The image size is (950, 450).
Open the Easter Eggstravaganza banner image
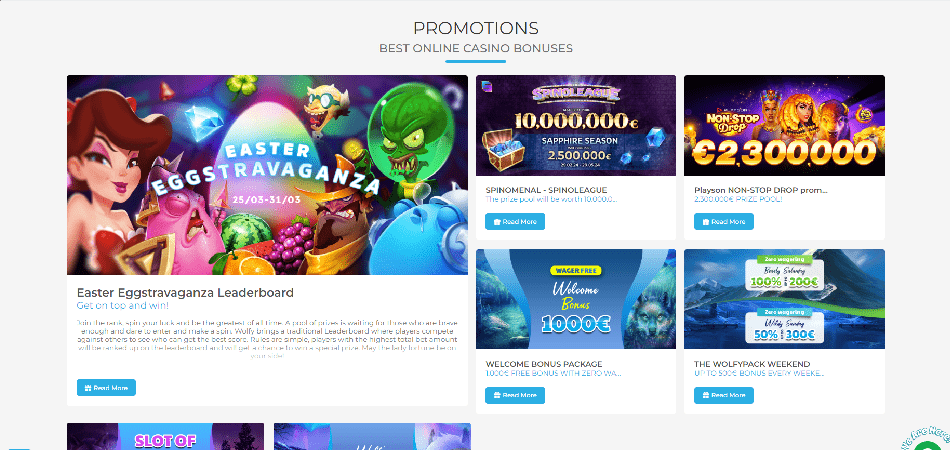(x=267, y=174)
